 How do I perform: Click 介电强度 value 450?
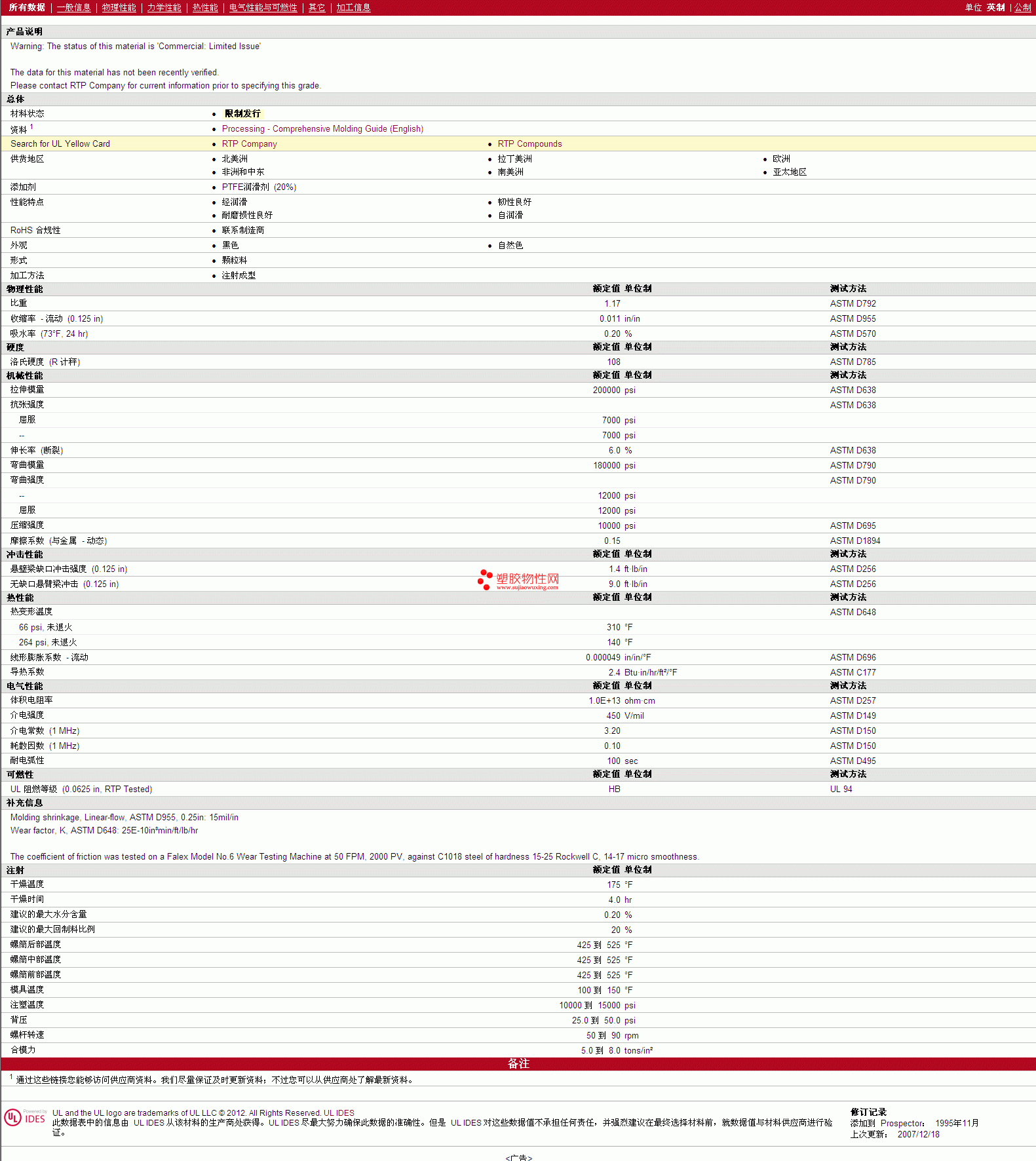tap(613, 716)
